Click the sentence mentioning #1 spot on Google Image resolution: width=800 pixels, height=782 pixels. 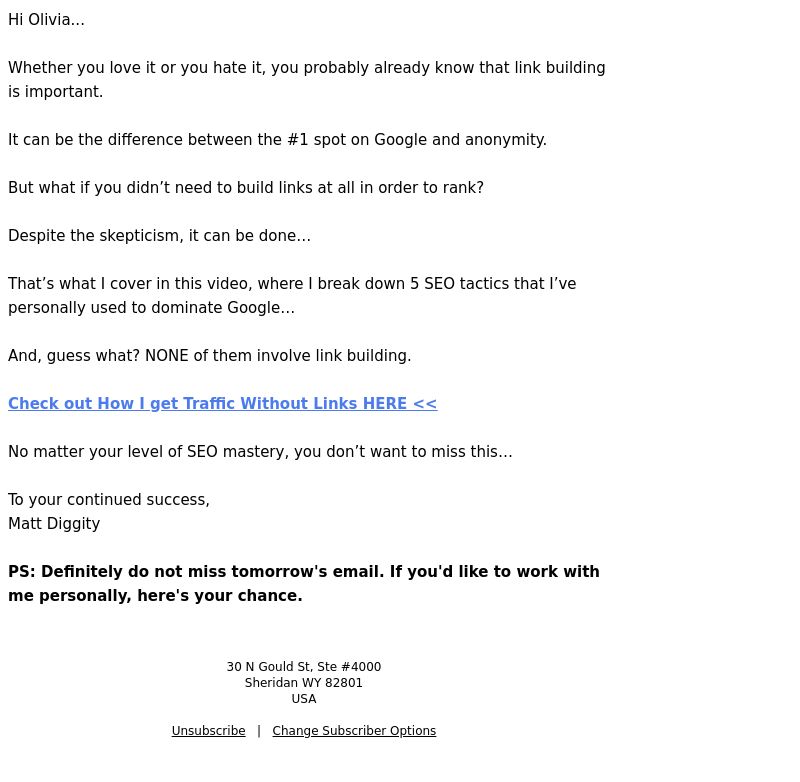[278, 140]
